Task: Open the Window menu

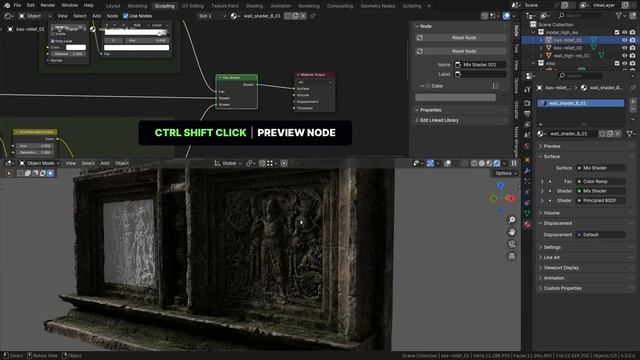Action: [x=69, y=5]
